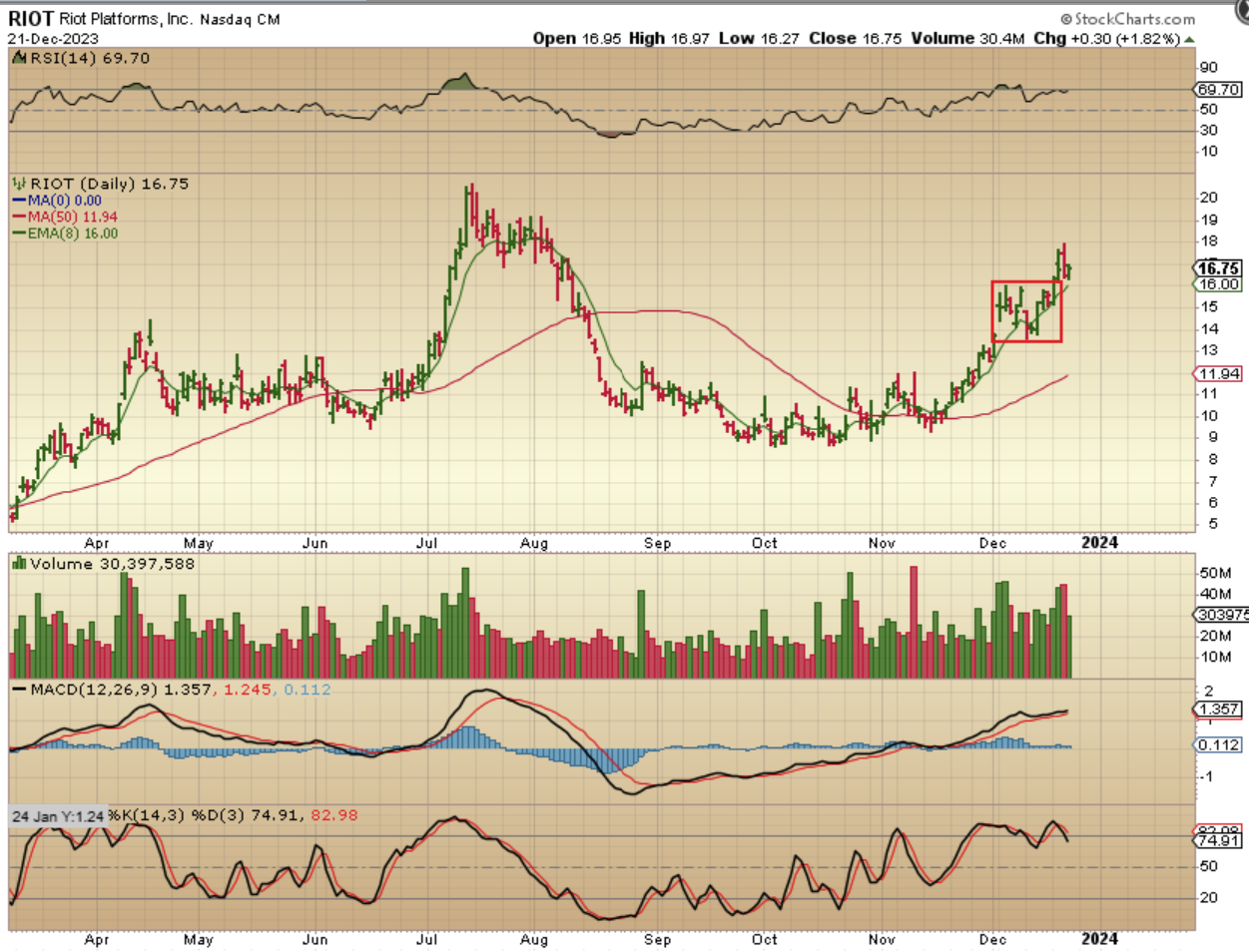Click the 69.70 tag on the RSI axis
Viewport: 1249px width, 952px height.
pos(1218,90)
